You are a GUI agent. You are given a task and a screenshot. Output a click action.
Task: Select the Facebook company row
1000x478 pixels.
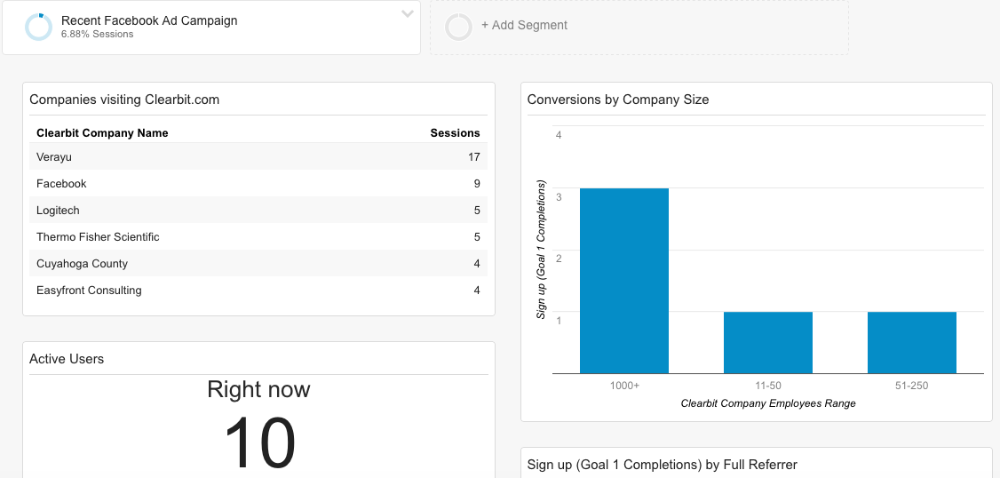coord(258,184)
